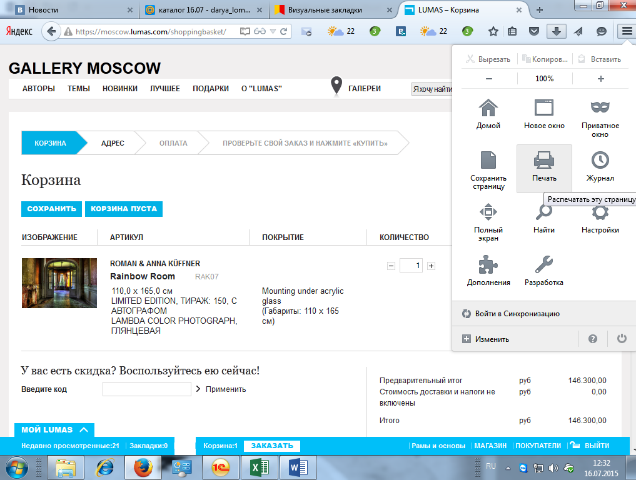The height and width of the screenshot is (480, 636).
Task: Open the ПОДАРКИ site menu
Action: (211, 88)
